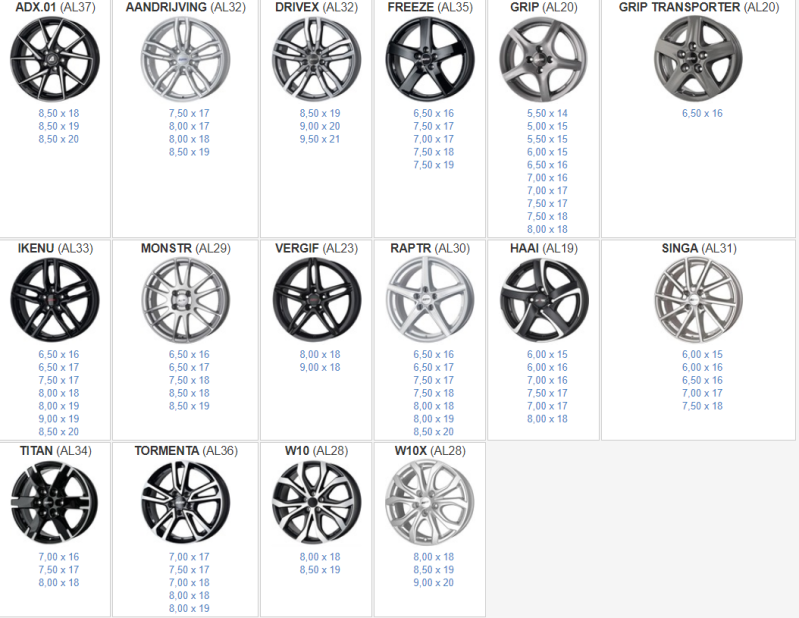
Task: Open the TITAN wheel image
Action: [55, 502]
